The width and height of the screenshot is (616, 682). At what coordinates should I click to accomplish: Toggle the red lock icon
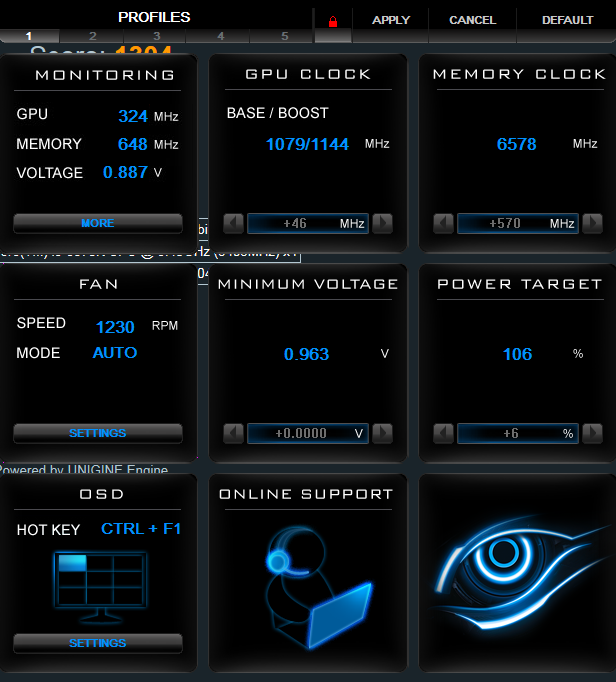pos(333,22)
